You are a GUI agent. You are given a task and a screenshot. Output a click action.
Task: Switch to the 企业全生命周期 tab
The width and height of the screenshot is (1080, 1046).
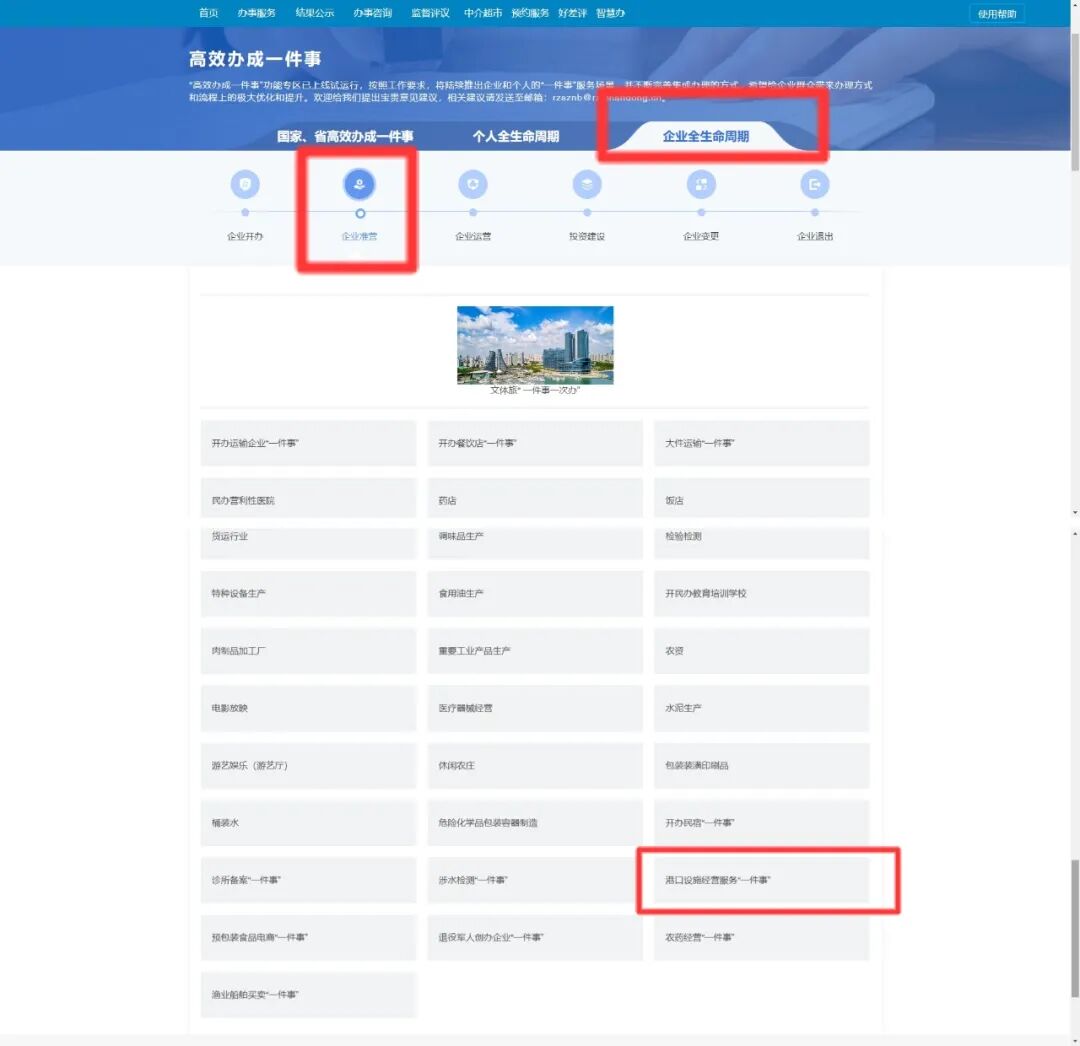(705, 136)
